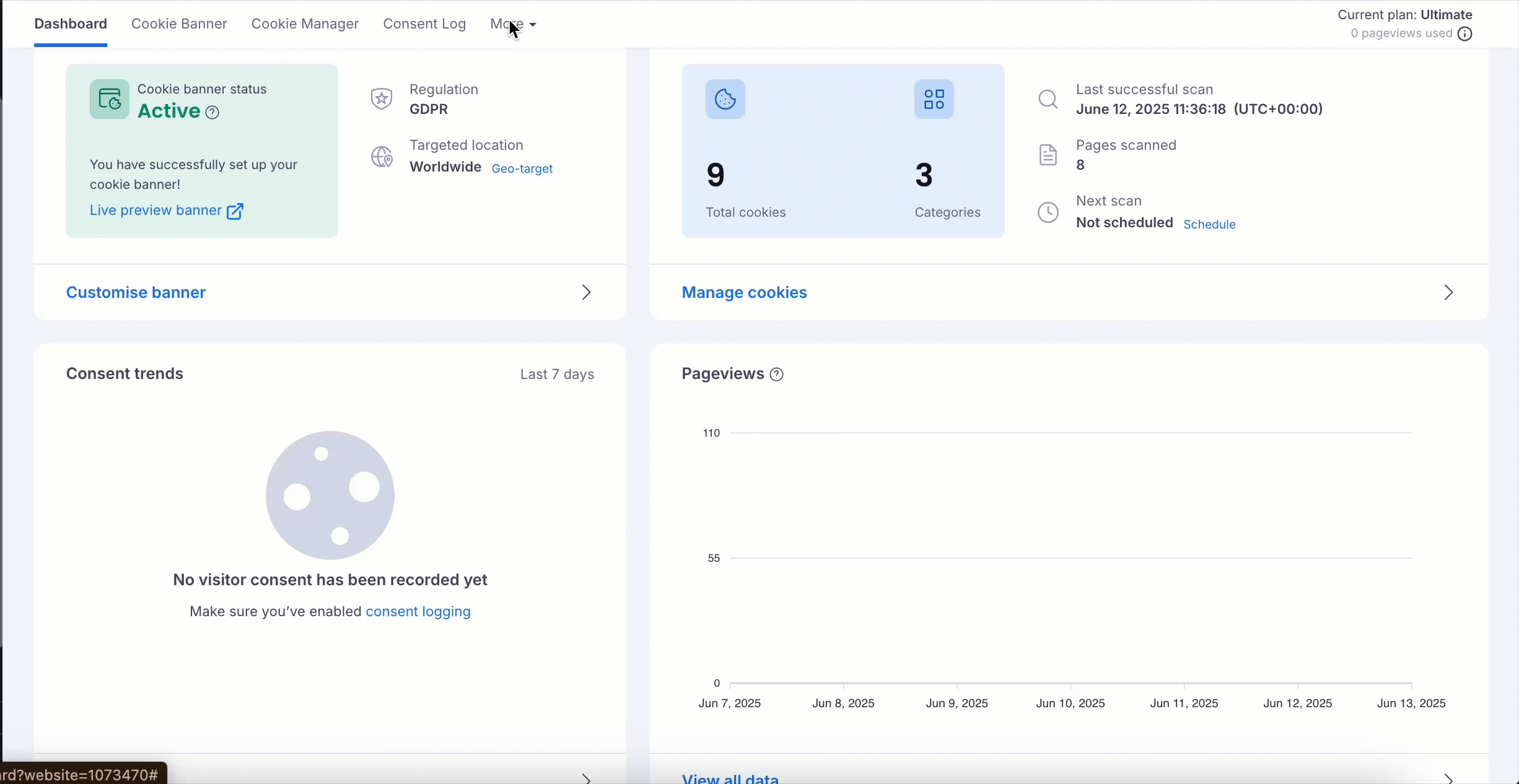Screen dimensions: 1519x784
Task: Go to the Cookie Manager tab
Action: coord(305,24)
